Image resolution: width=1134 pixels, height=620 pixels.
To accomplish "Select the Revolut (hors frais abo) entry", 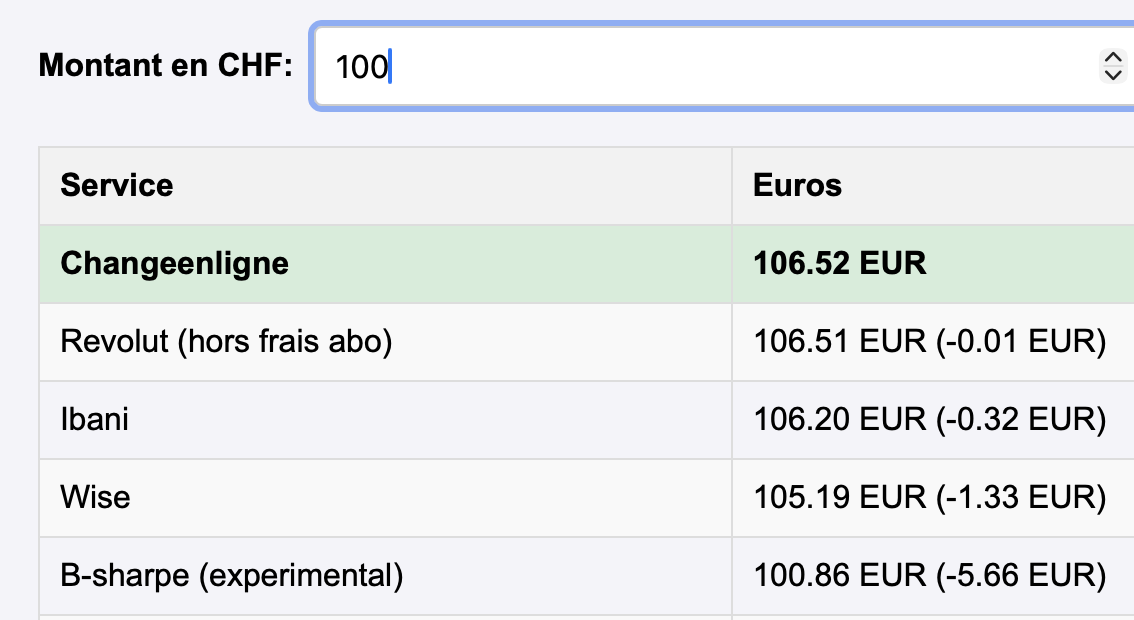I will [x=226, y=341].
